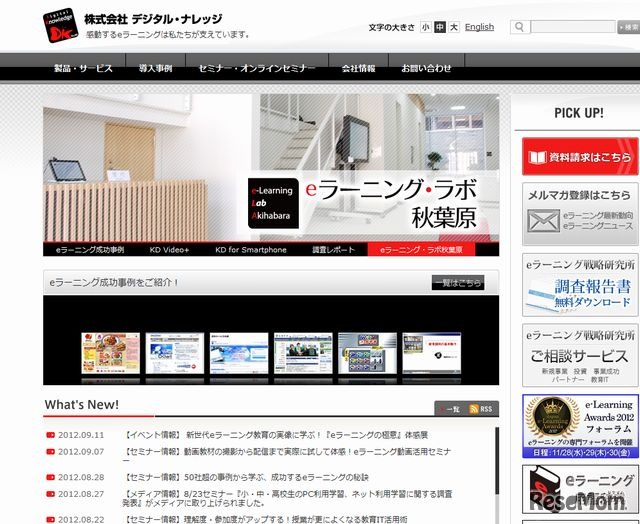Screen dimensions: 640x524
Task: Click the RSS feed icon
Action: tap(473, 409)
